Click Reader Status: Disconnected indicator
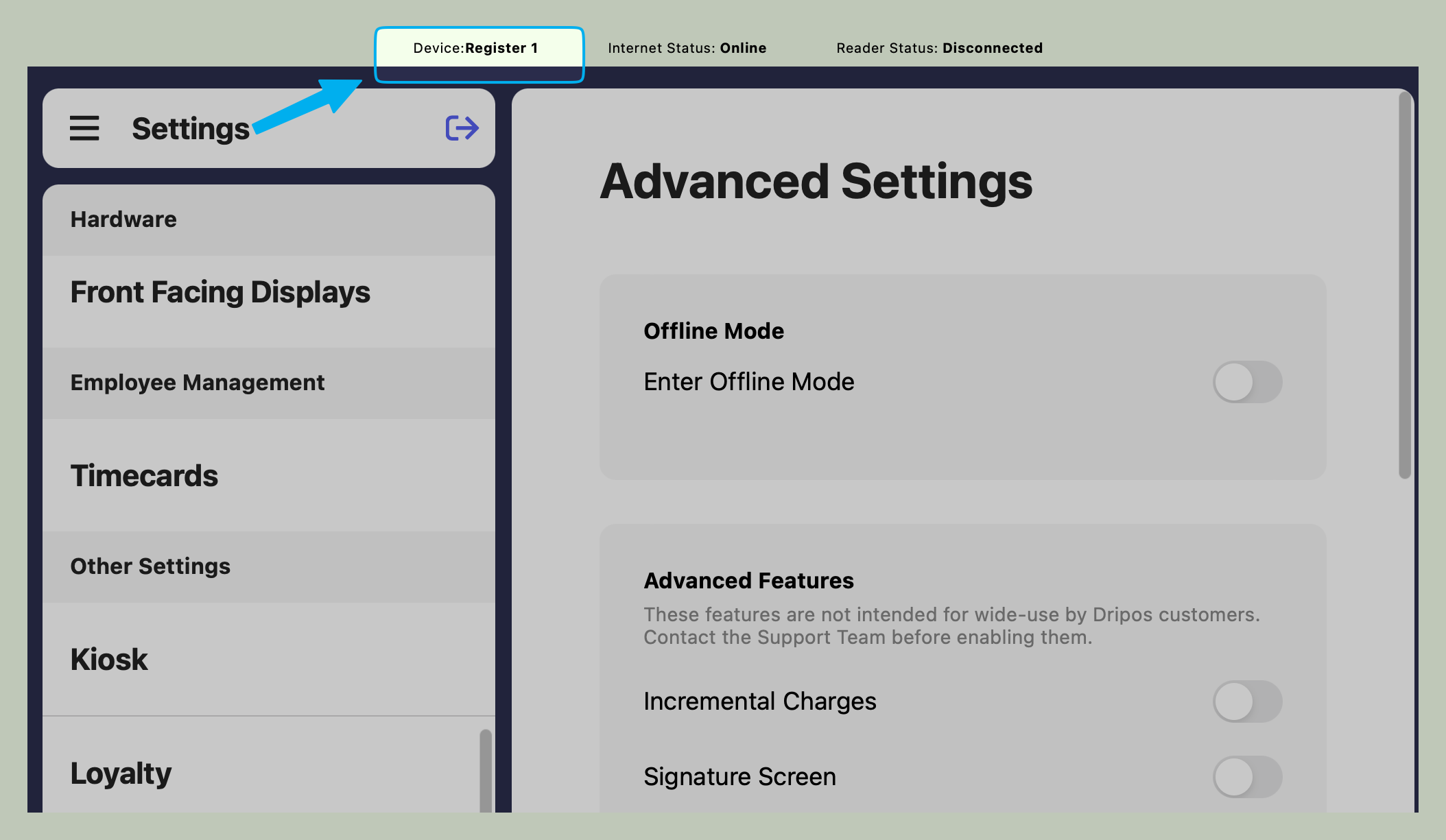This screenshot has height=840, width=1446. point(939,48)
